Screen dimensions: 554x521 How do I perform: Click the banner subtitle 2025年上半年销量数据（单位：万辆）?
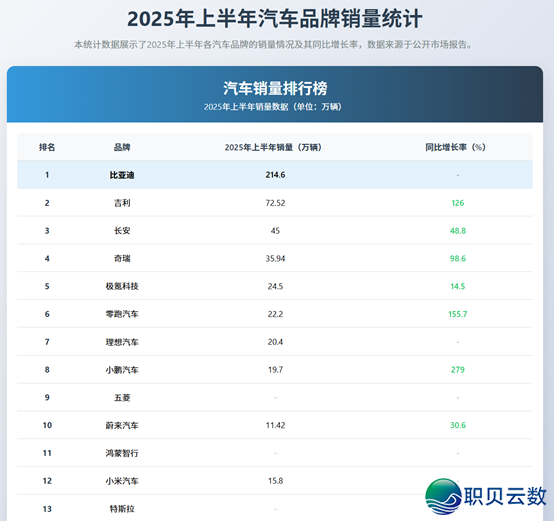[x=273, y=107]
